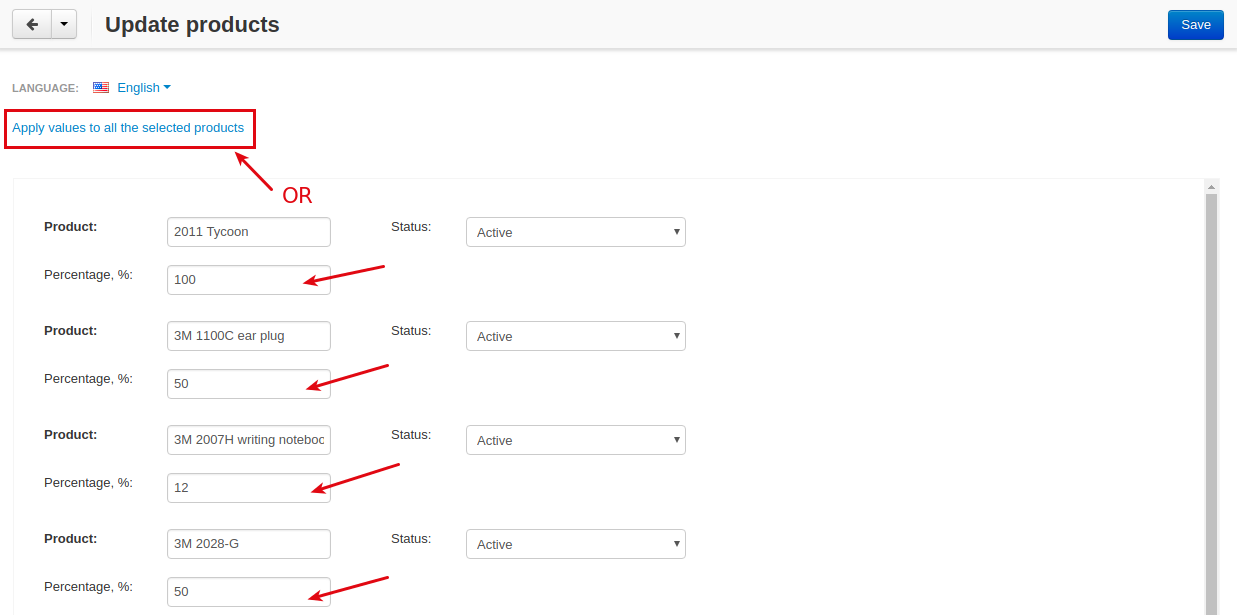Go back using the left arrow button
1237x615 pixels.
coord(31,25)
